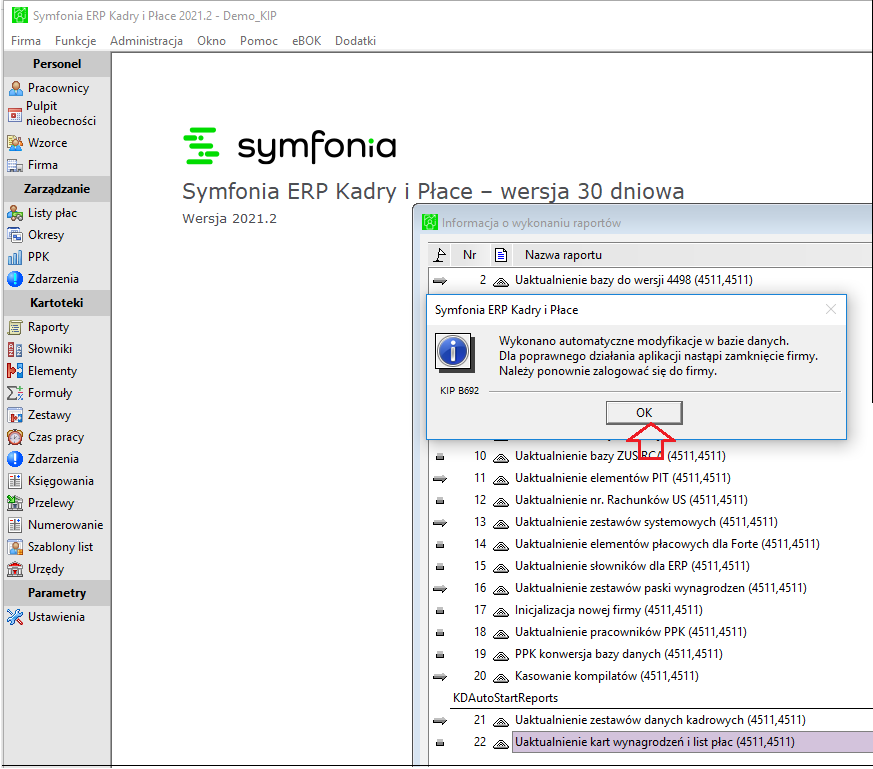Screen dimensions: 873x769
Task: Open the Pomoc menu
Action: click(x=259, y=41)
